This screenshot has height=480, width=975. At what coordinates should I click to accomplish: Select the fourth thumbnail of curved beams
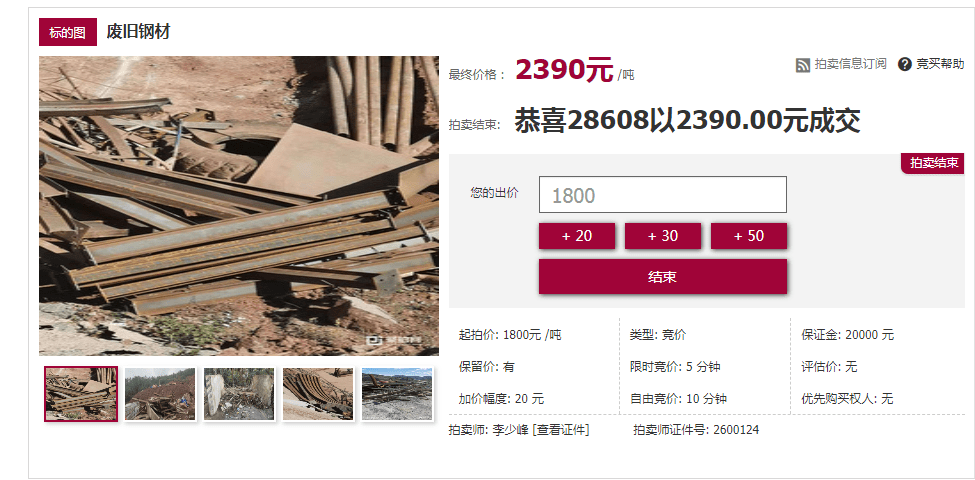click(318, 394)
